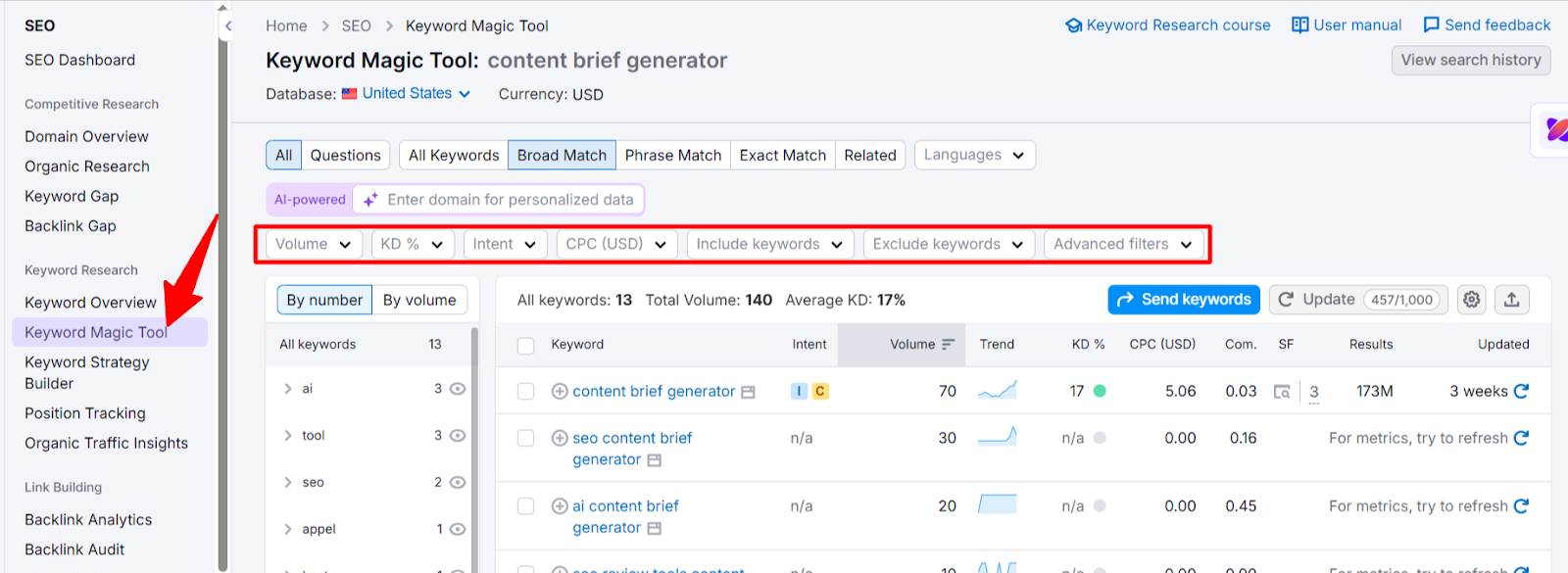Click the export upload icon button
This screenshot has width=1568, height=573.
[1512, 300]
